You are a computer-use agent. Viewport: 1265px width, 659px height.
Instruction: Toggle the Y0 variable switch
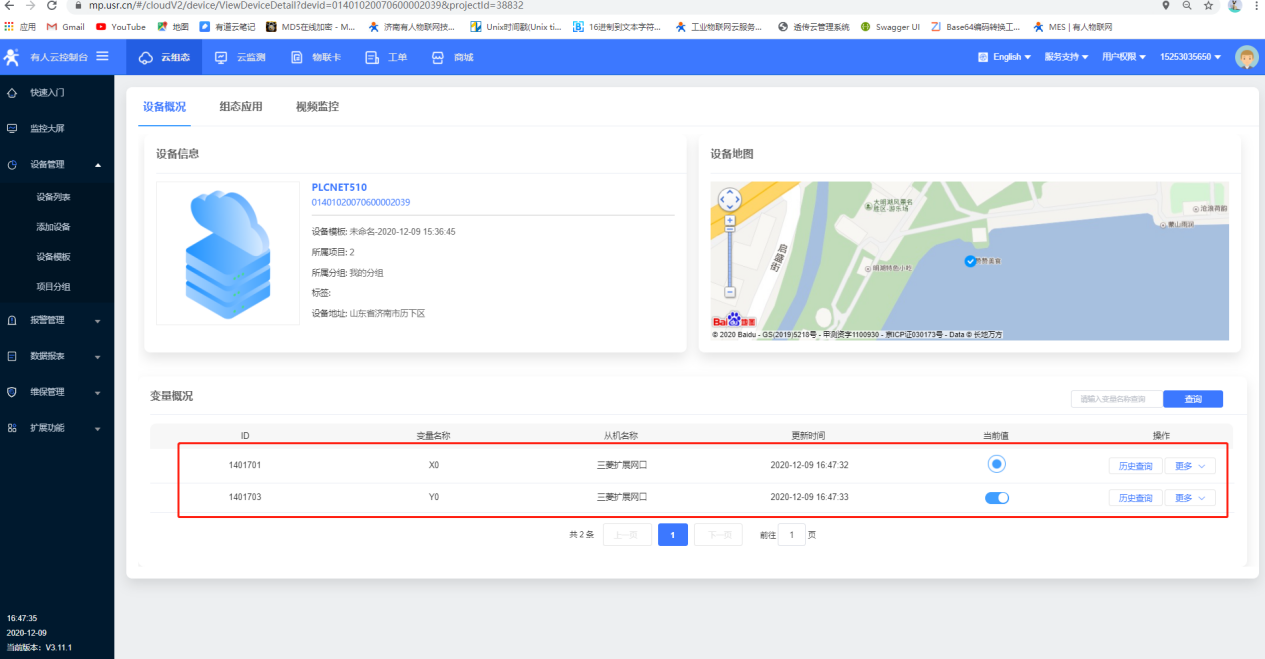[997, 498]
